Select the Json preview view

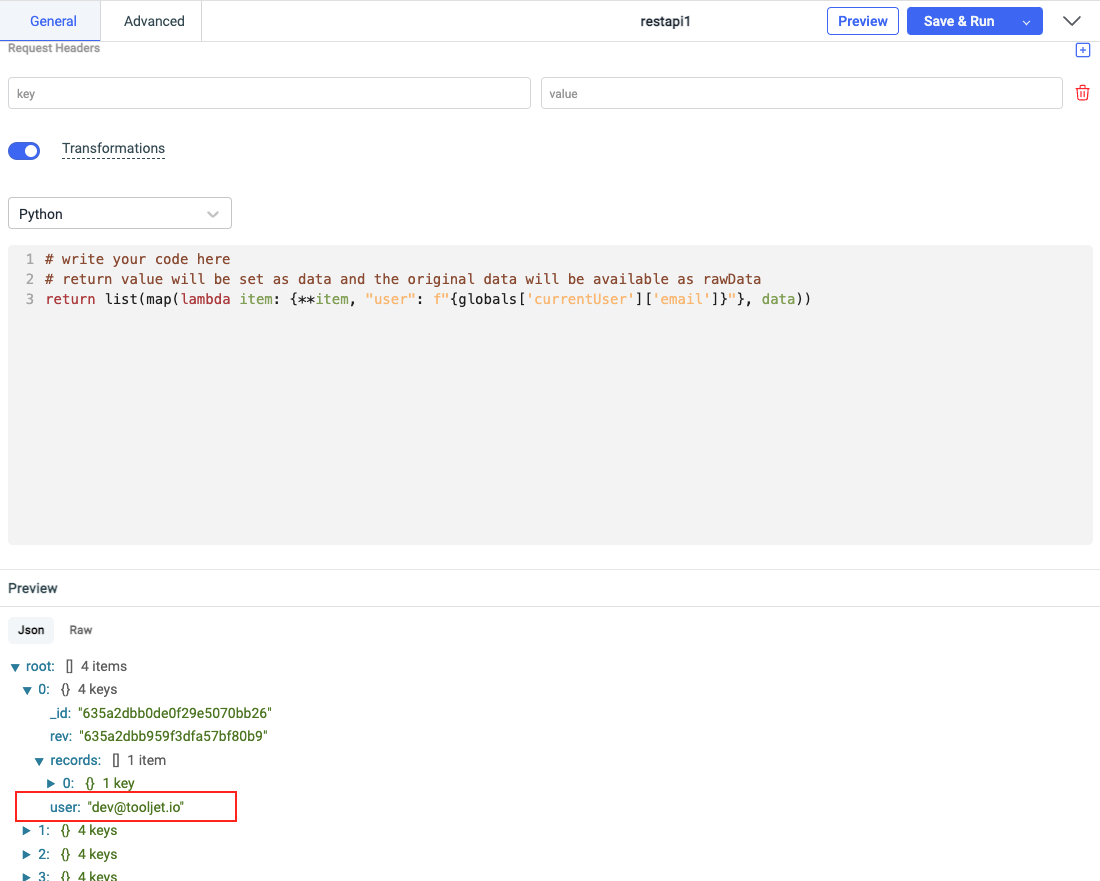31,630
